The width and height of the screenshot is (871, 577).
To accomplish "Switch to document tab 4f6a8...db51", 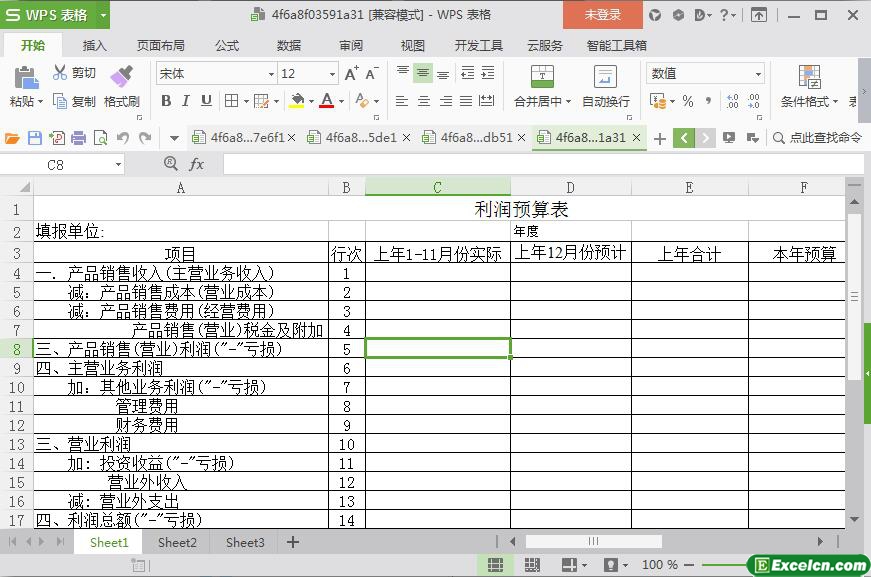I will pyautogui.click(x=476, y=137).
